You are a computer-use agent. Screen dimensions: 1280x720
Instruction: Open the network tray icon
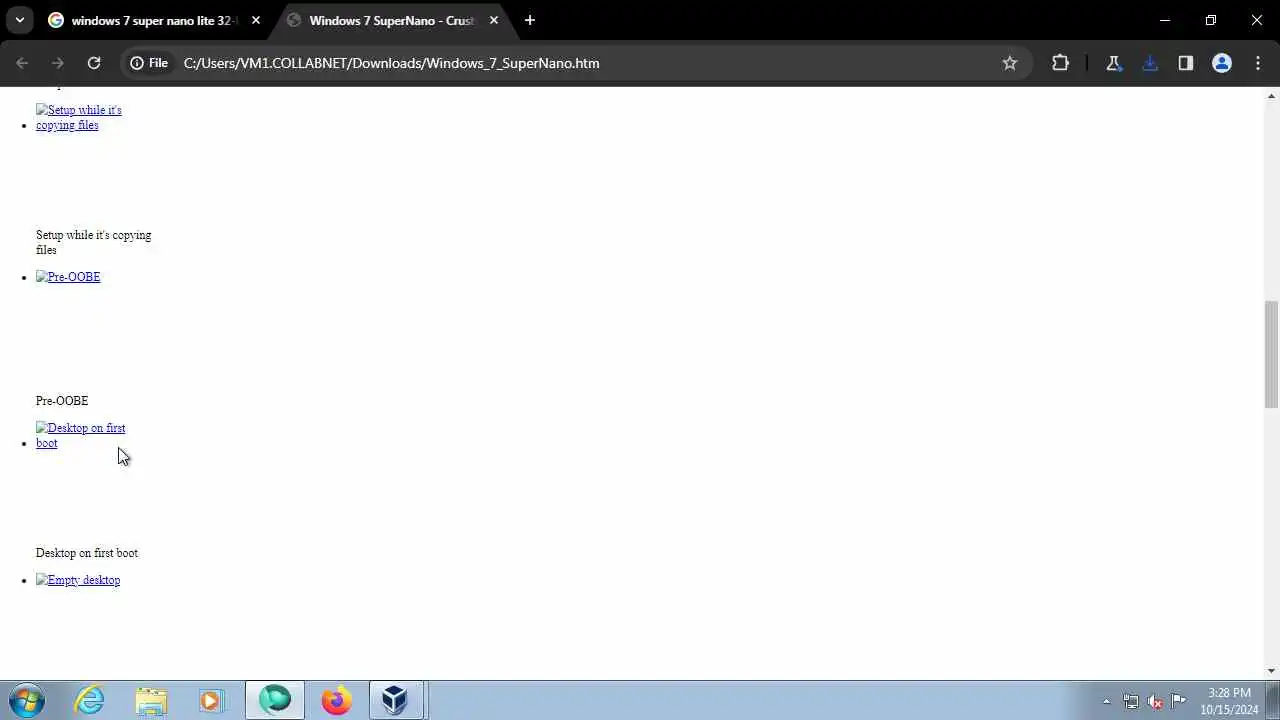(1131, 701)
